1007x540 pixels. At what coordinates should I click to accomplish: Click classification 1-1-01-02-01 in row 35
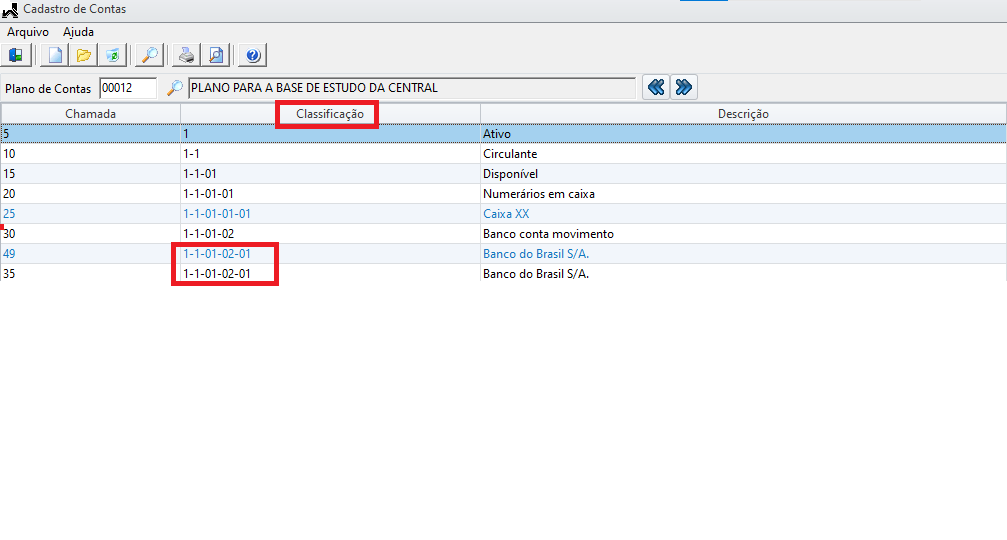[x=330, y=274]
